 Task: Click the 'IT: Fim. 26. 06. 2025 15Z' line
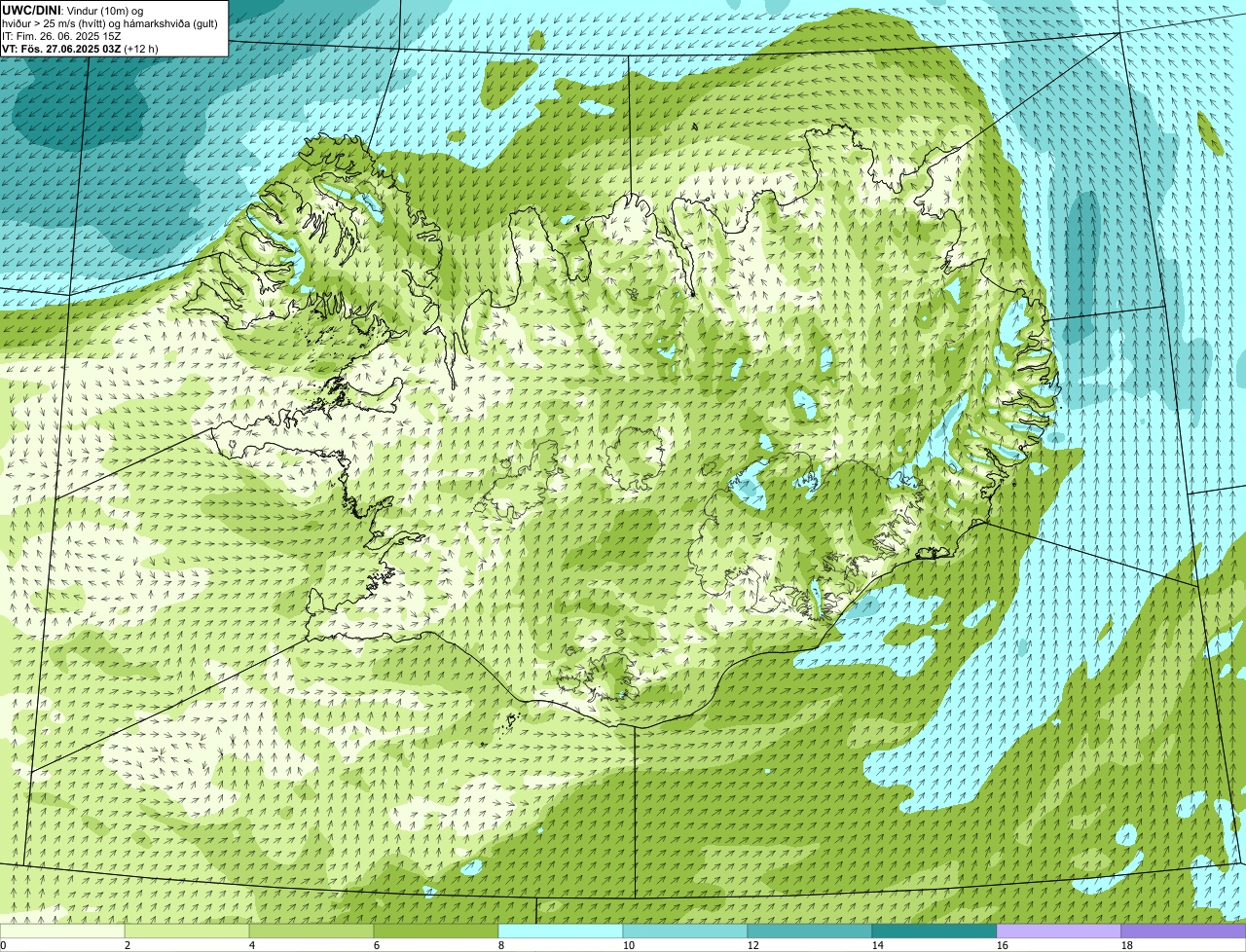61,36
